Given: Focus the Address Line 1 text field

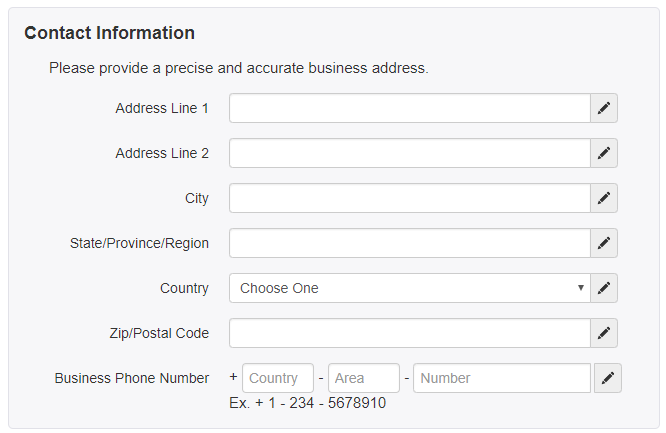Looking at the screenshot, I should pos(410,108).
